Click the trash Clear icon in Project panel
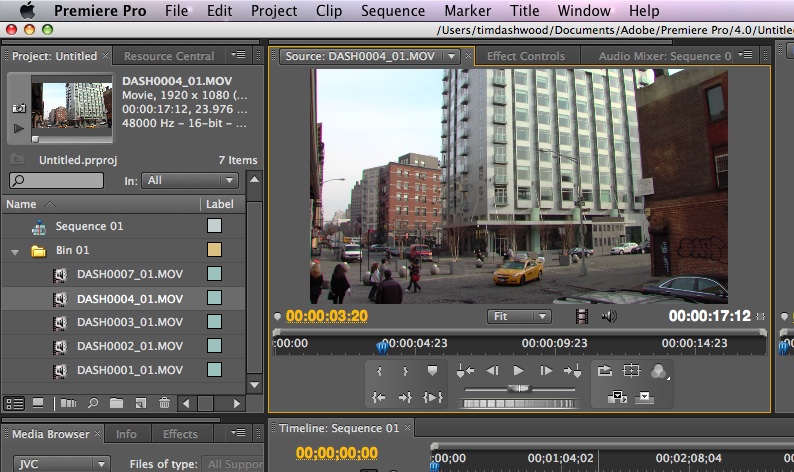 coord(164,404)
